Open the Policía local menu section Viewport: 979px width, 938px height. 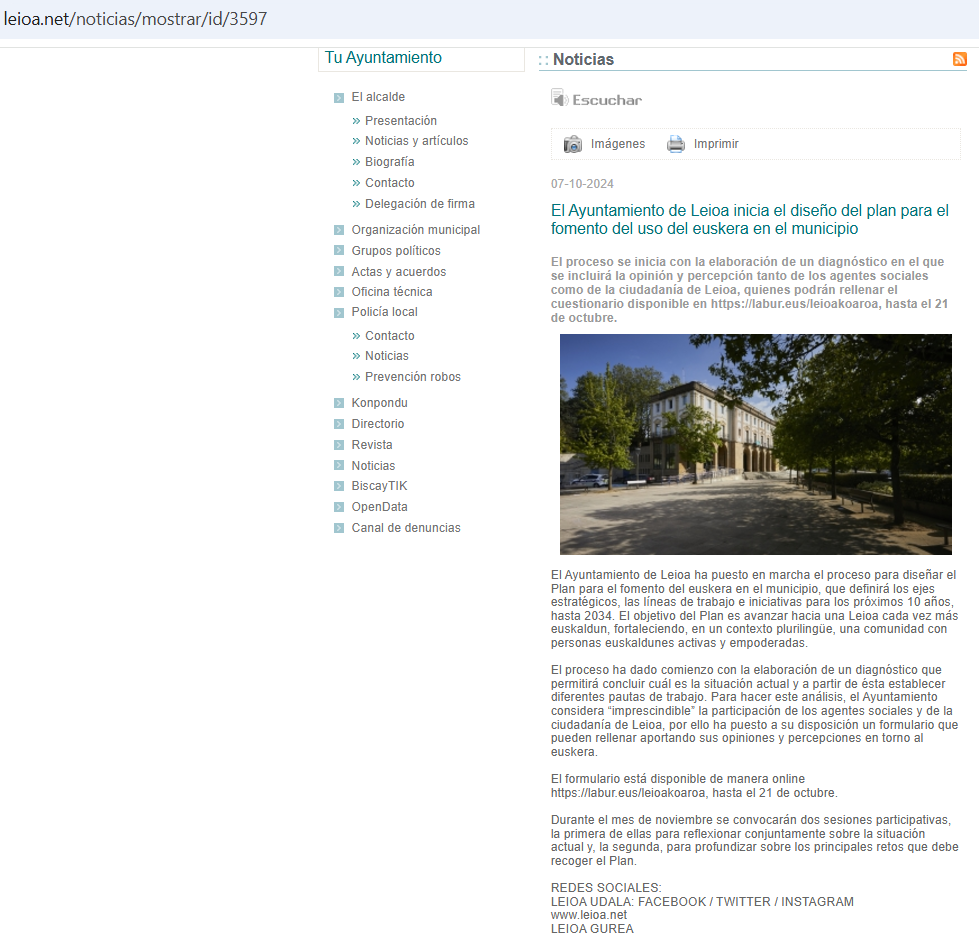coord(384,312)
